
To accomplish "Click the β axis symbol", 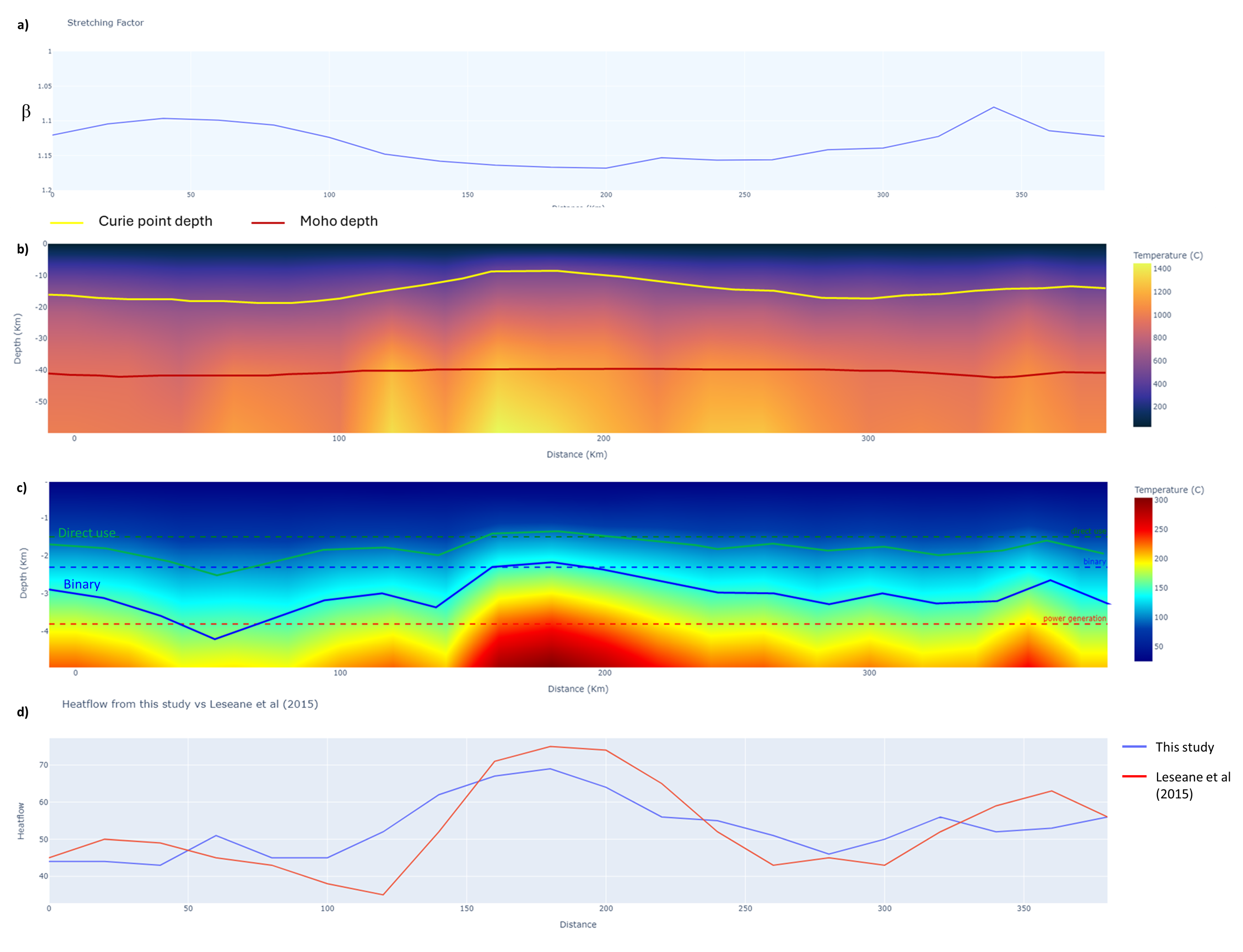I will click(26, 111).
